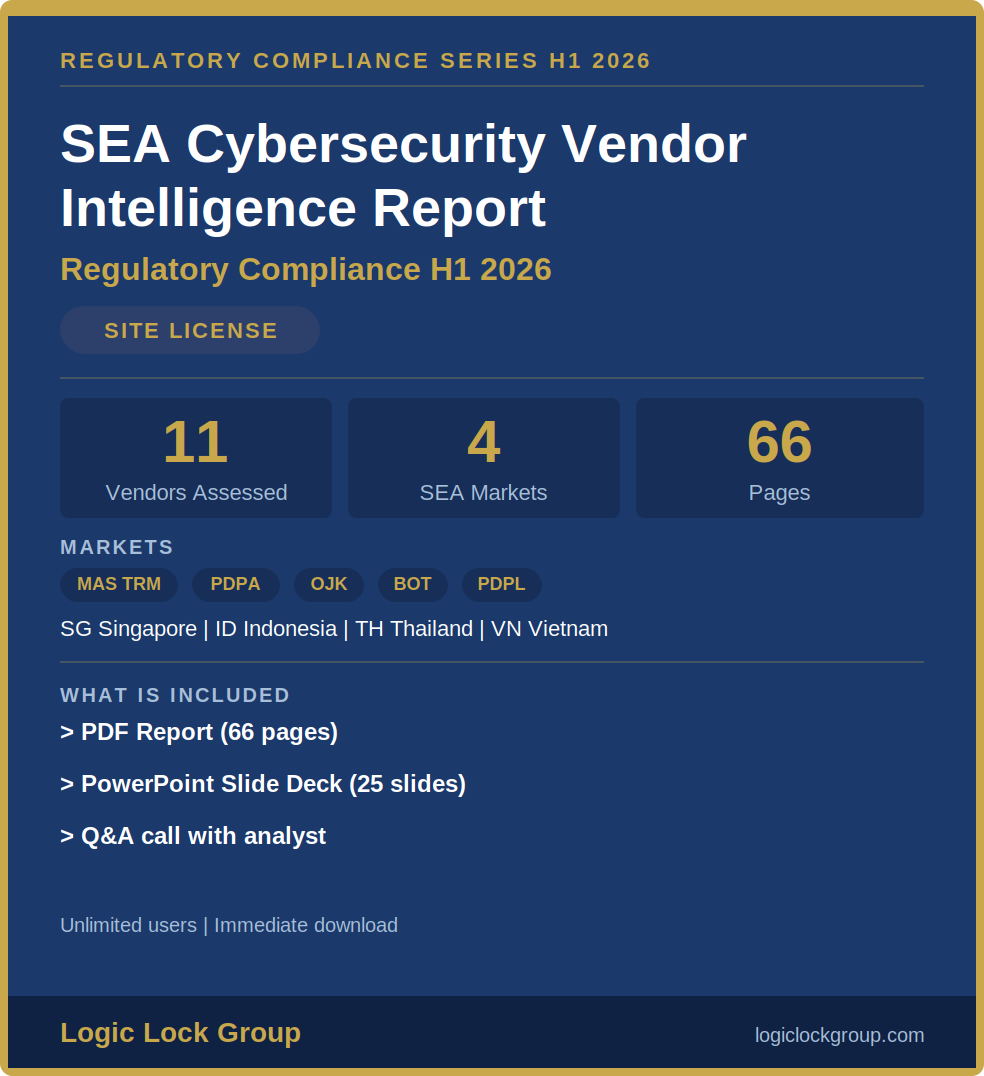Select the OJK tag
984x1076 pixels.
(x=329, y=584)
